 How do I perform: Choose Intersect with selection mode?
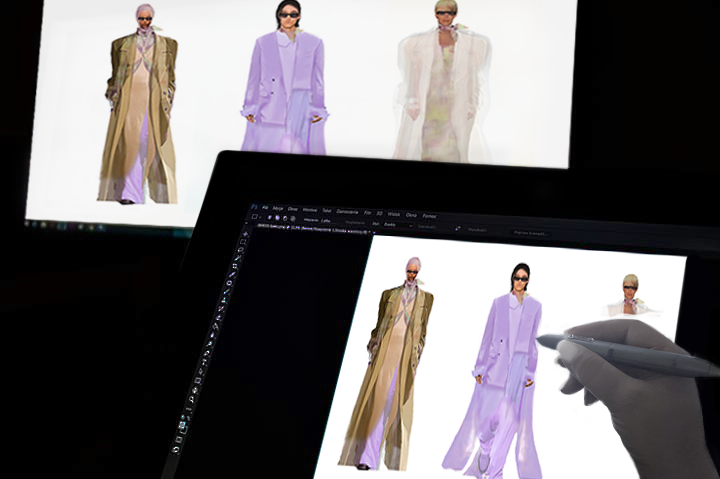pos(292,219)
